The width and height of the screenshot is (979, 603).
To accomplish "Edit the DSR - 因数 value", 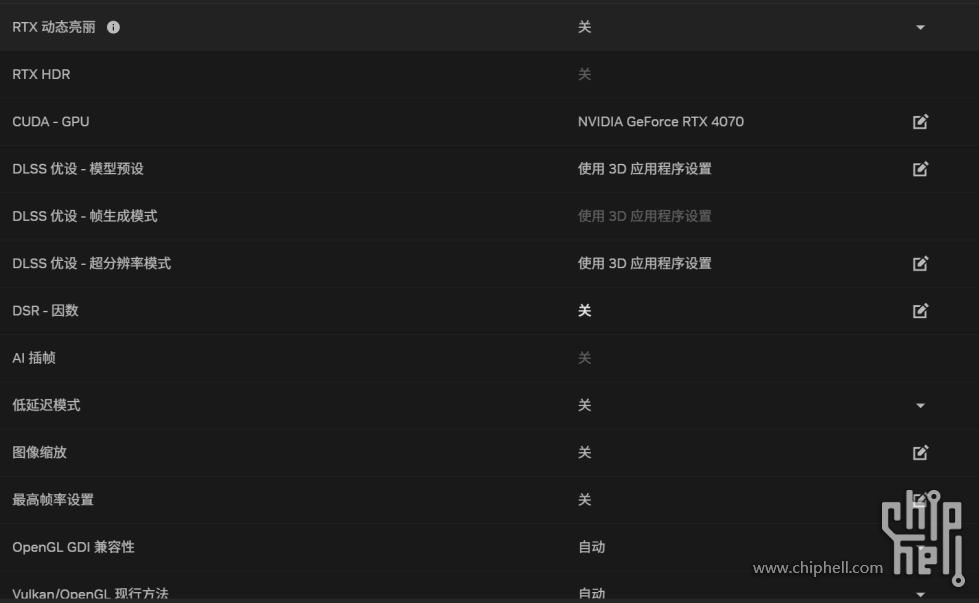I will 920,310.
